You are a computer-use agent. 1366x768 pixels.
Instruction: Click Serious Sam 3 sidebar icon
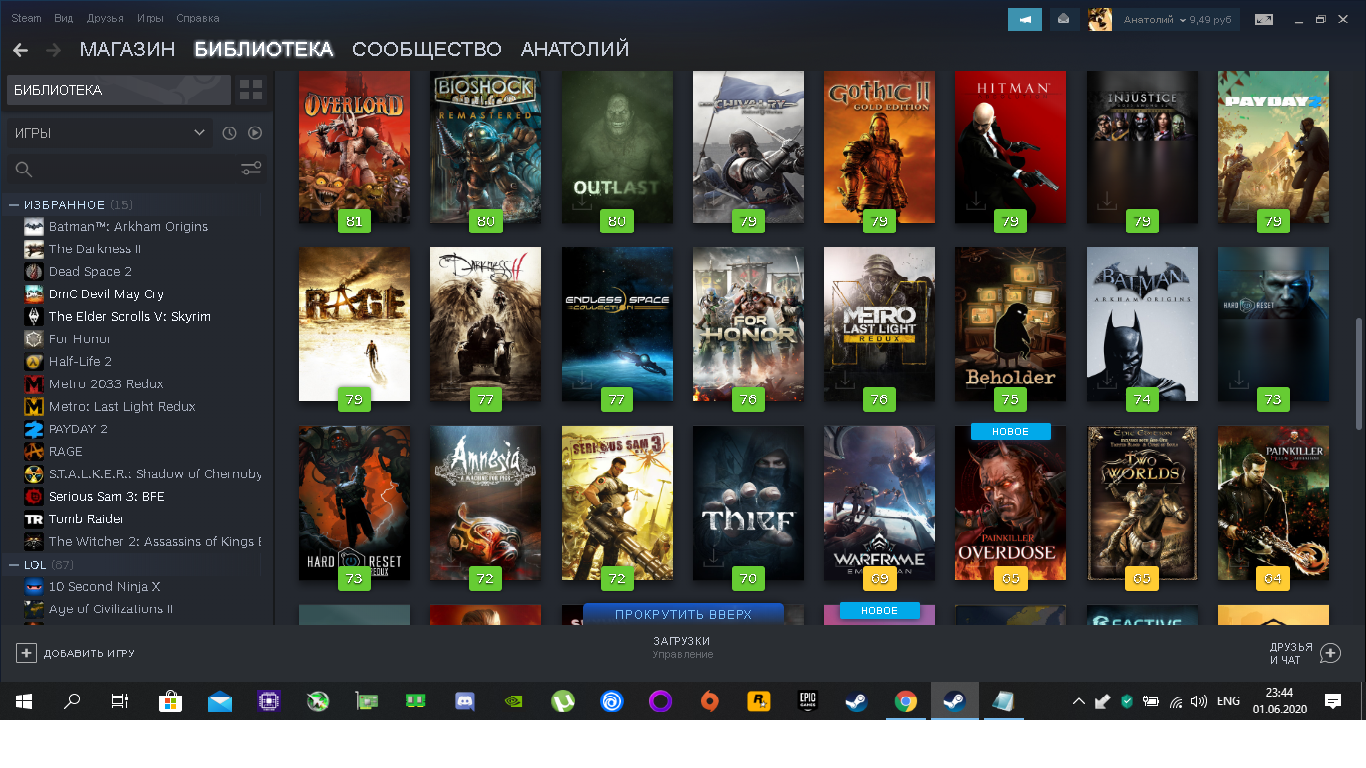tap(34, 497)
